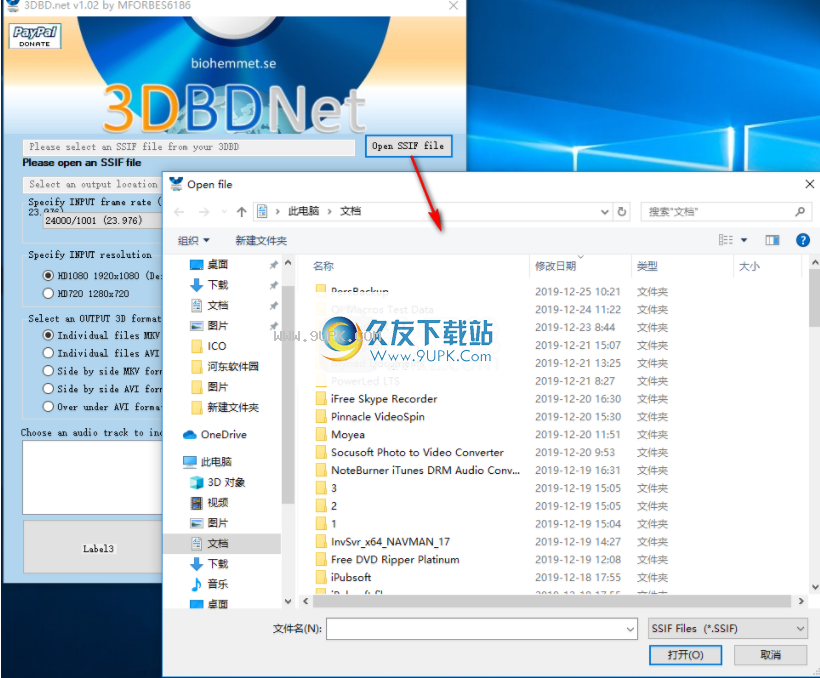Click 打开(O) button
Image resolution: width=820 pixels, height=678 pixels.
coord(685,655)
